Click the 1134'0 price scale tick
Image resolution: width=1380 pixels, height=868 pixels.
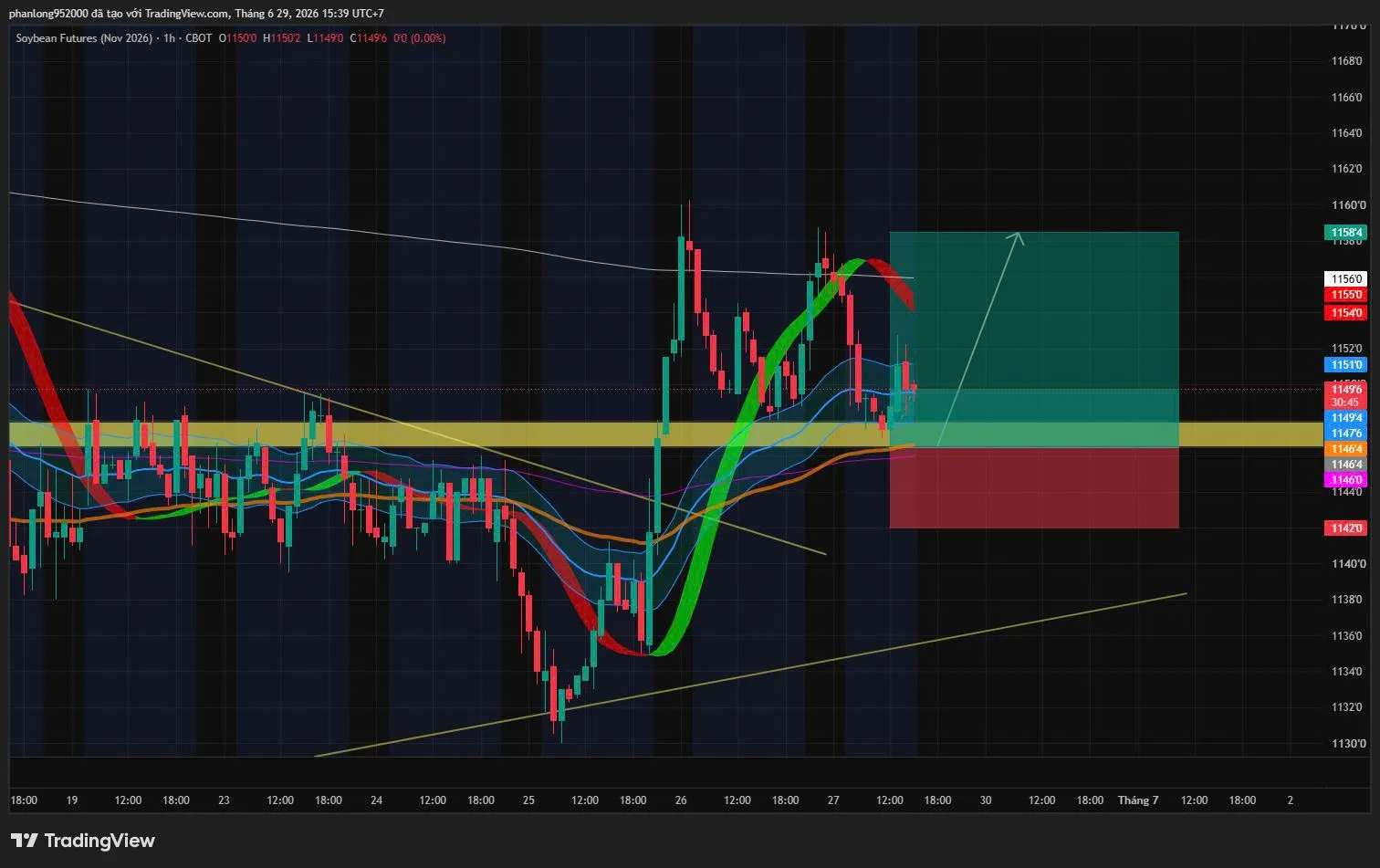coord(1347,672)
